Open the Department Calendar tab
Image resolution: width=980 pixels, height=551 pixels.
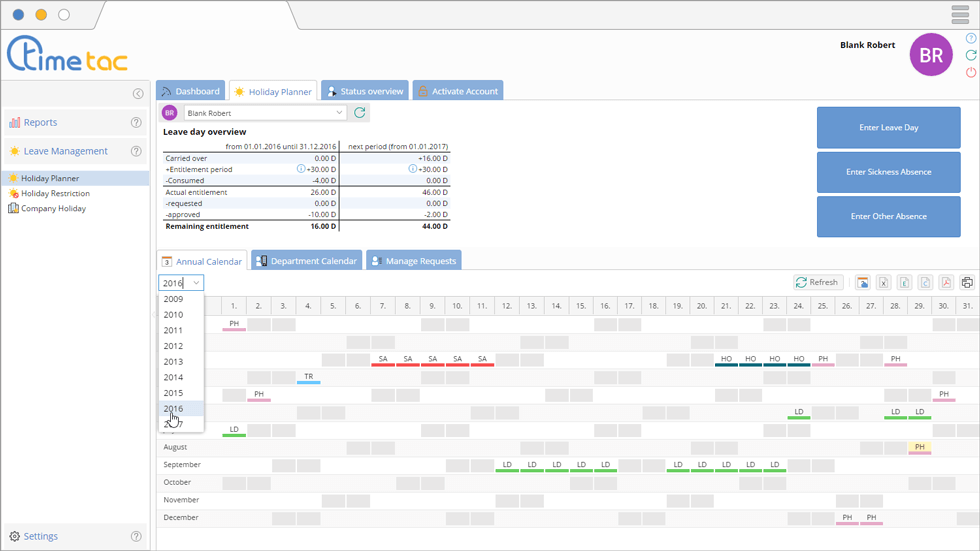pos(306,261)
